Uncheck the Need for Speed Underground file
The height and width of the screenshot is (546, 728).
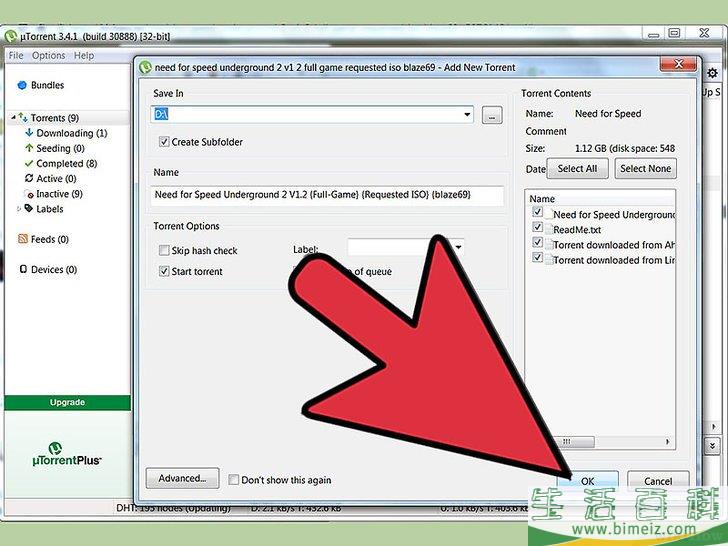tap(537, 212)
